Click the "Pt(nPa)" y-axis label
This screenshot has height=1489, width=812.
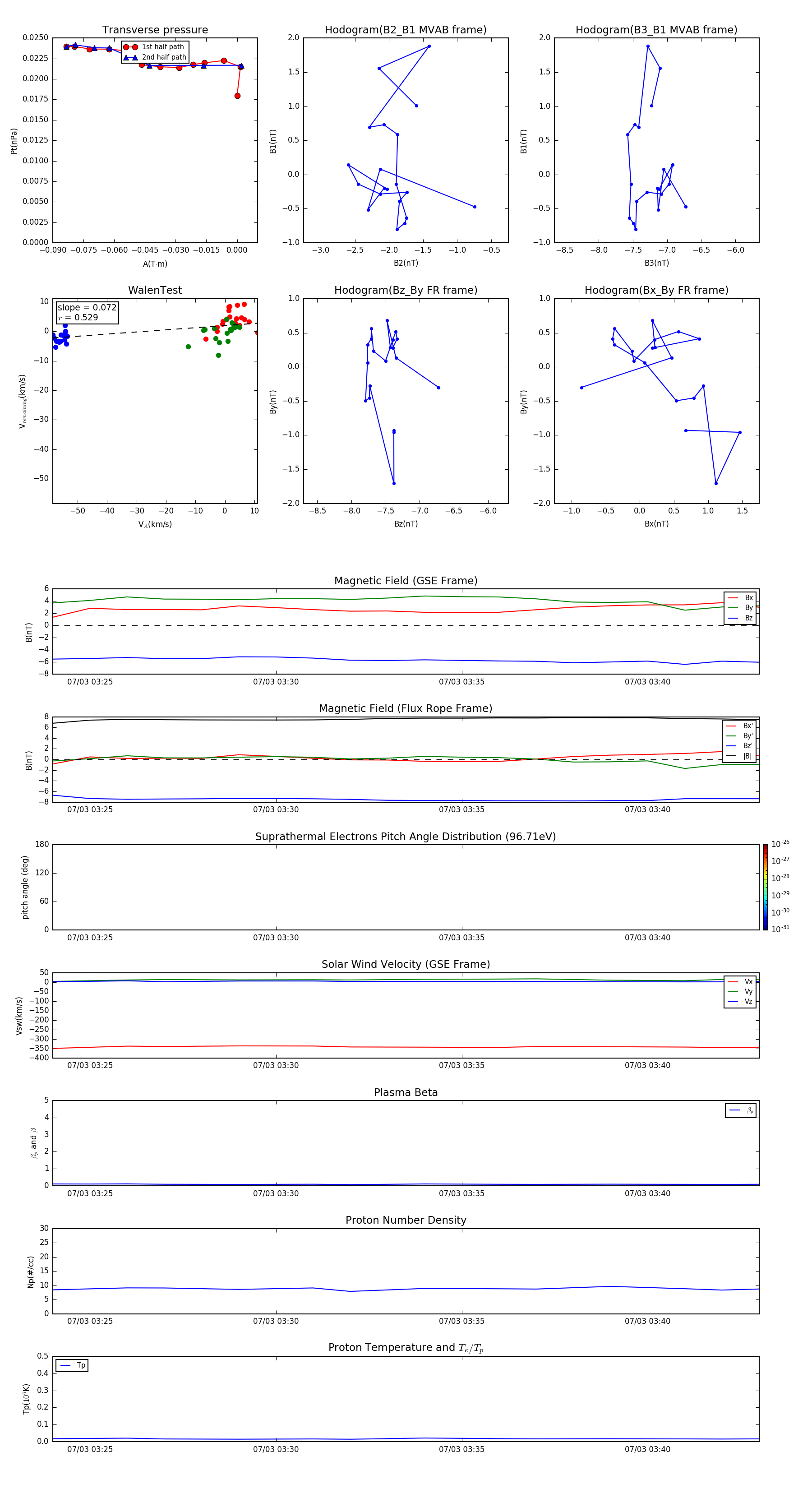point(14,140)
